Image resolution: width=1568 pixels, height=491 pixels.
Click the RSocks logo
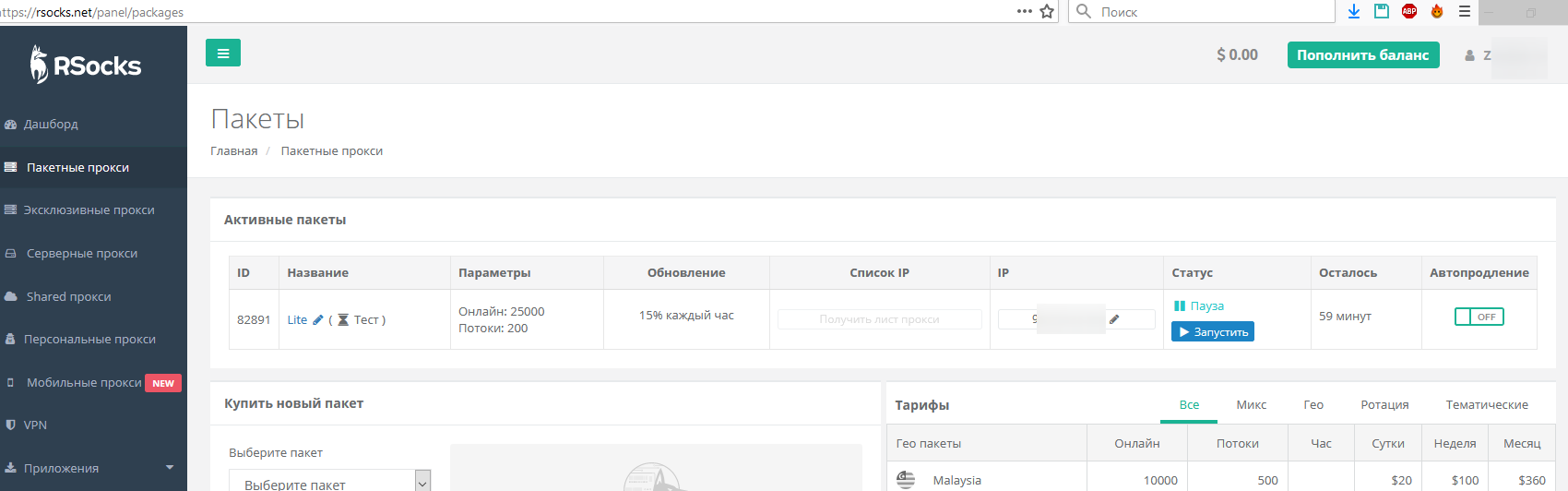[86, 66]
